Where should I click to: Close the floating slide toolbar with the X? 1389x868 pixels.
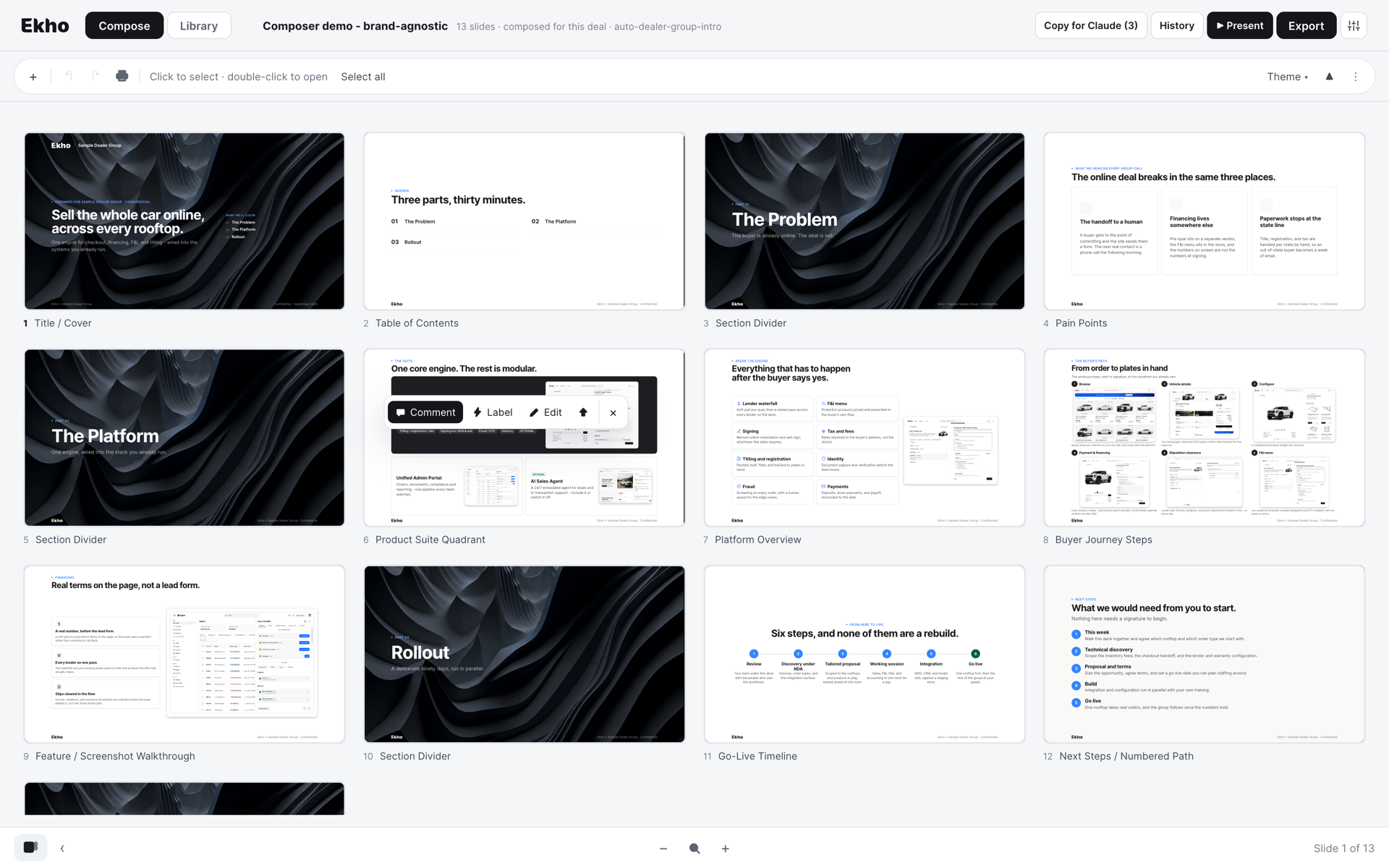coord(613,412)
